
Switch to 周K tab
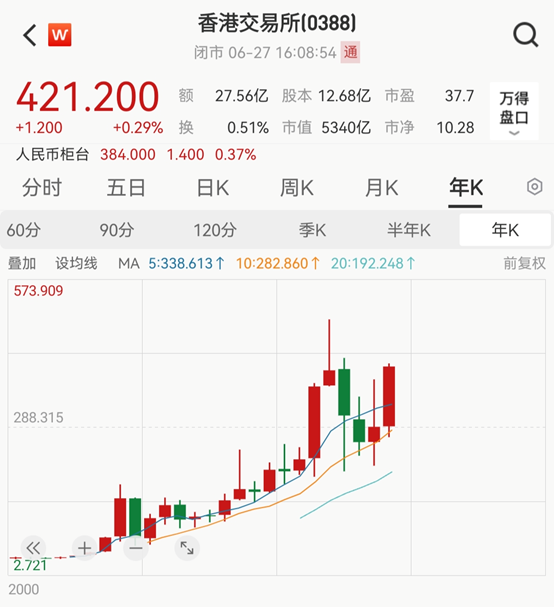297,188
